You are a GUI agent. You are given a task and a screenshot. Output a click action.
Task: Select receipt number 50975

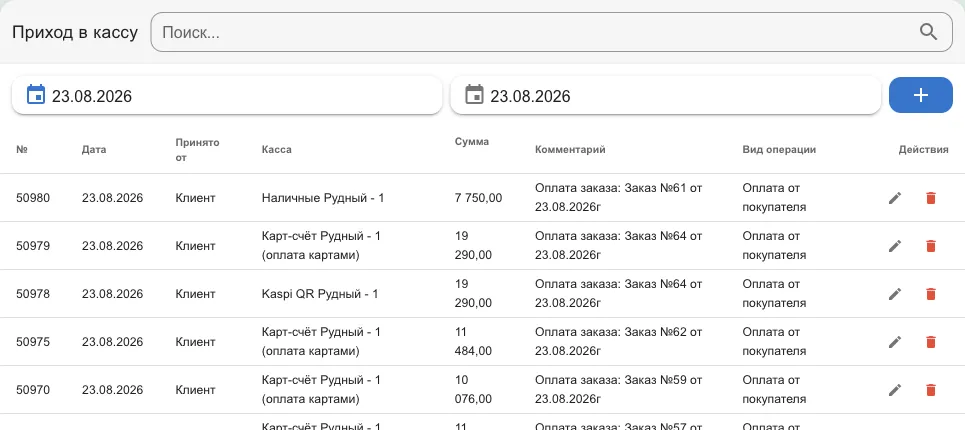pyautogui.click(x=33, y=342)
